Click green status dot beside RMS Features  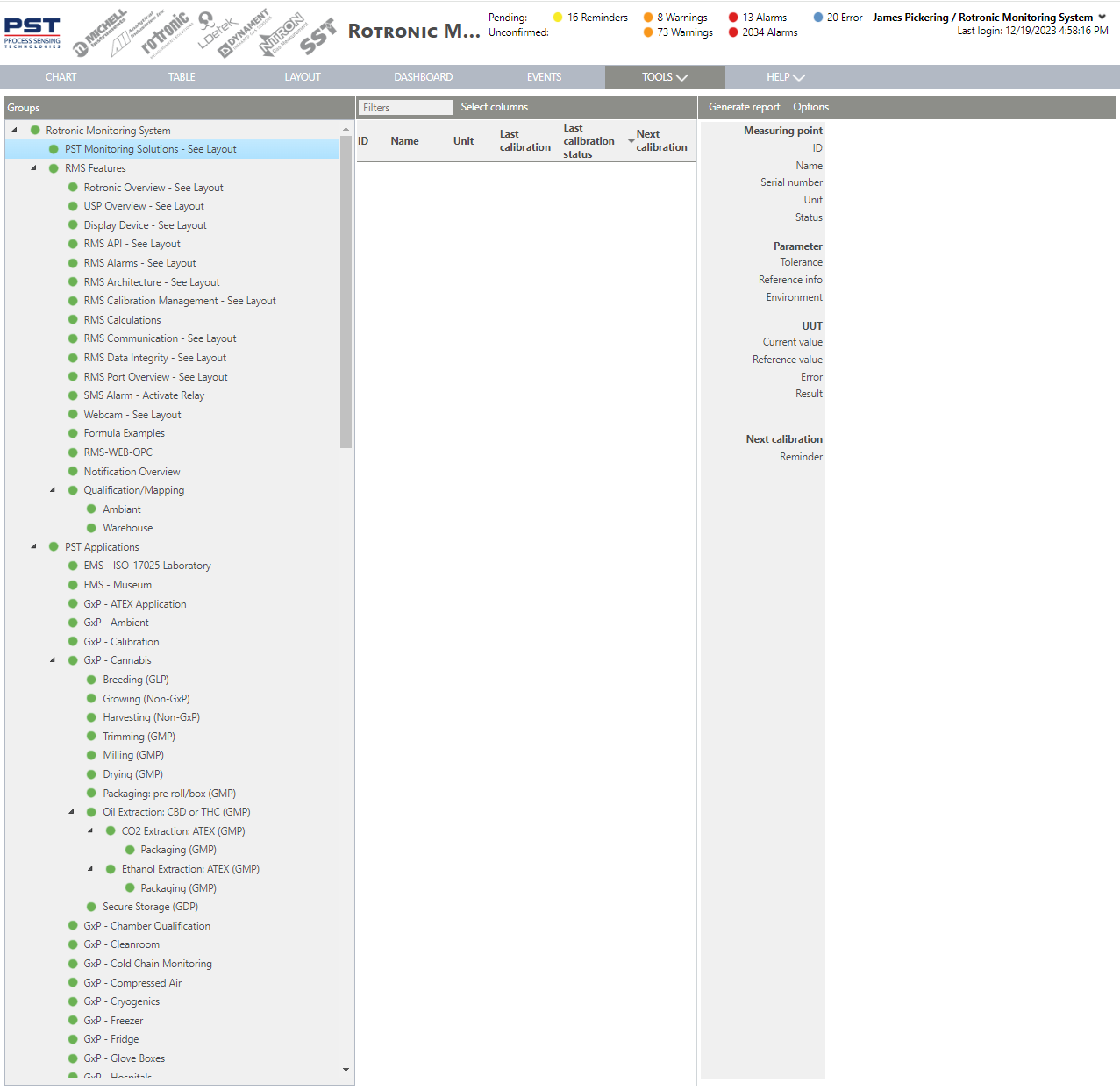pos(54,168)
